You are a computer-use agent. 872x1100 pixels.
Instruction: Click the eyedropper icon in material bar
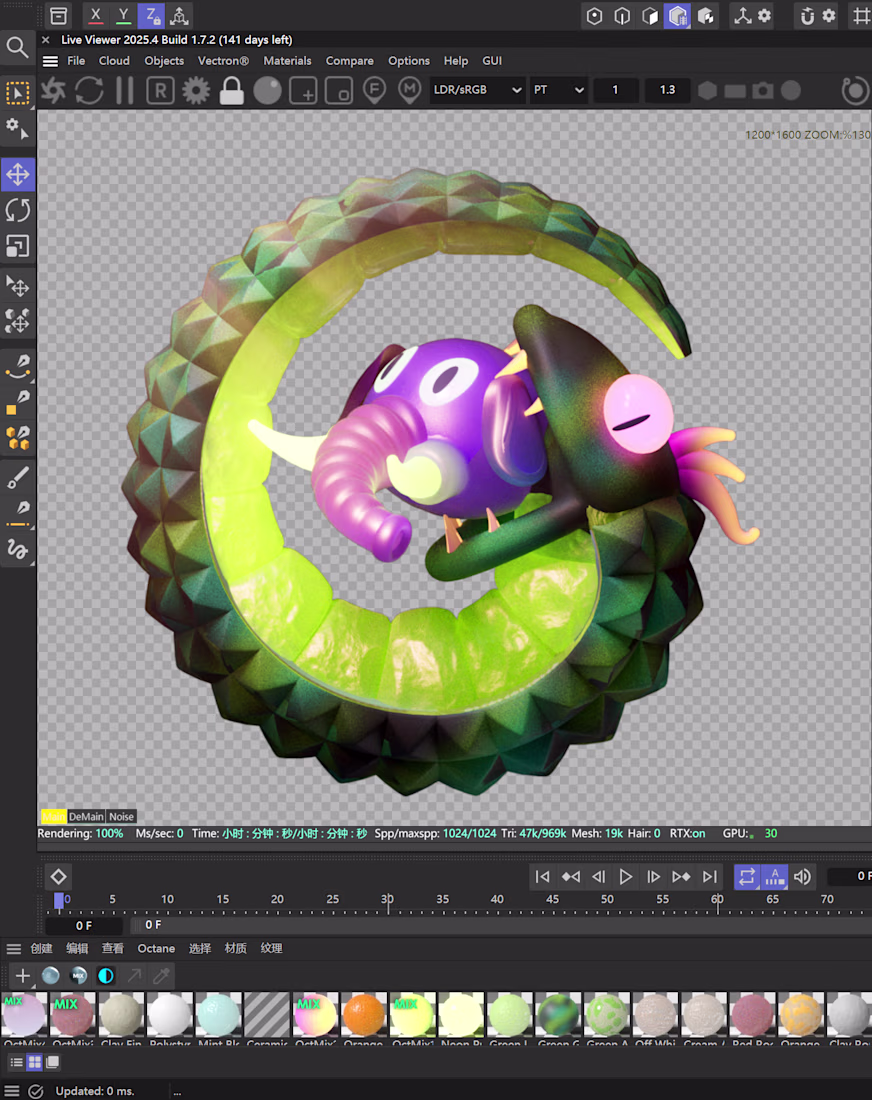pos(161,975)
